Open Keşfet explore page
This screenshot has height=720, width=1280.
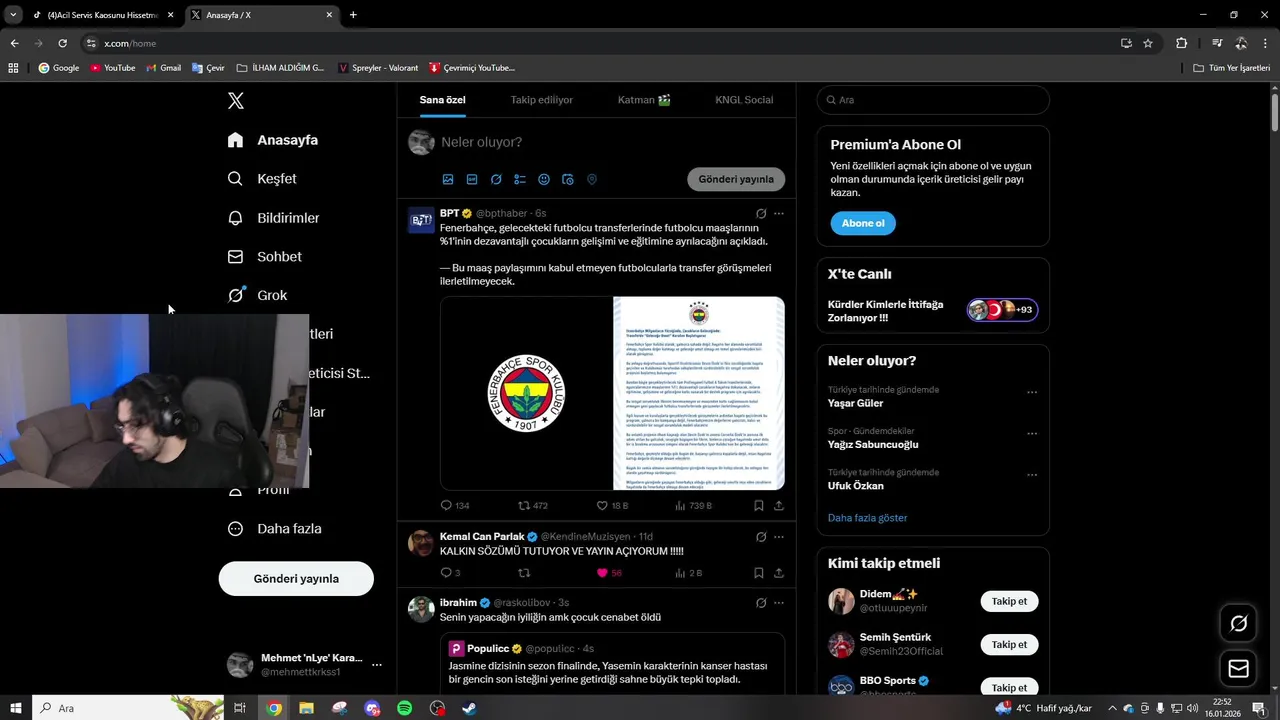tap(262, 179)
